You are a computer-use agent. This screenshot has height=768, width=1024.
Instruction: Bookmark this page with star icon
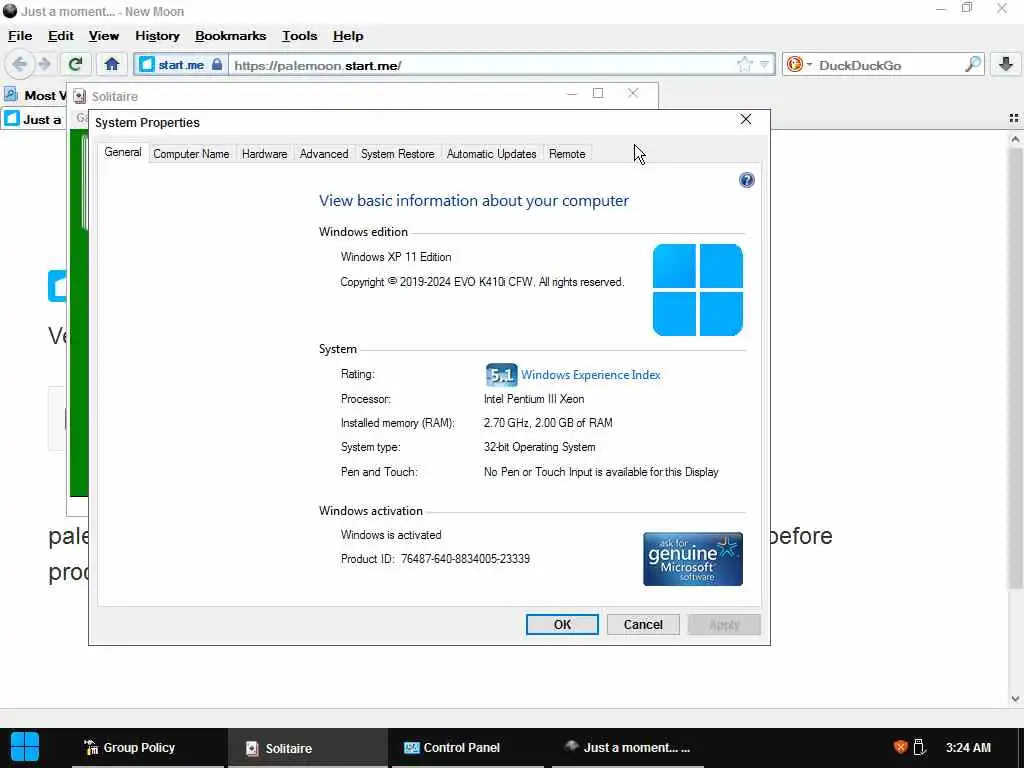coord(744,65)
